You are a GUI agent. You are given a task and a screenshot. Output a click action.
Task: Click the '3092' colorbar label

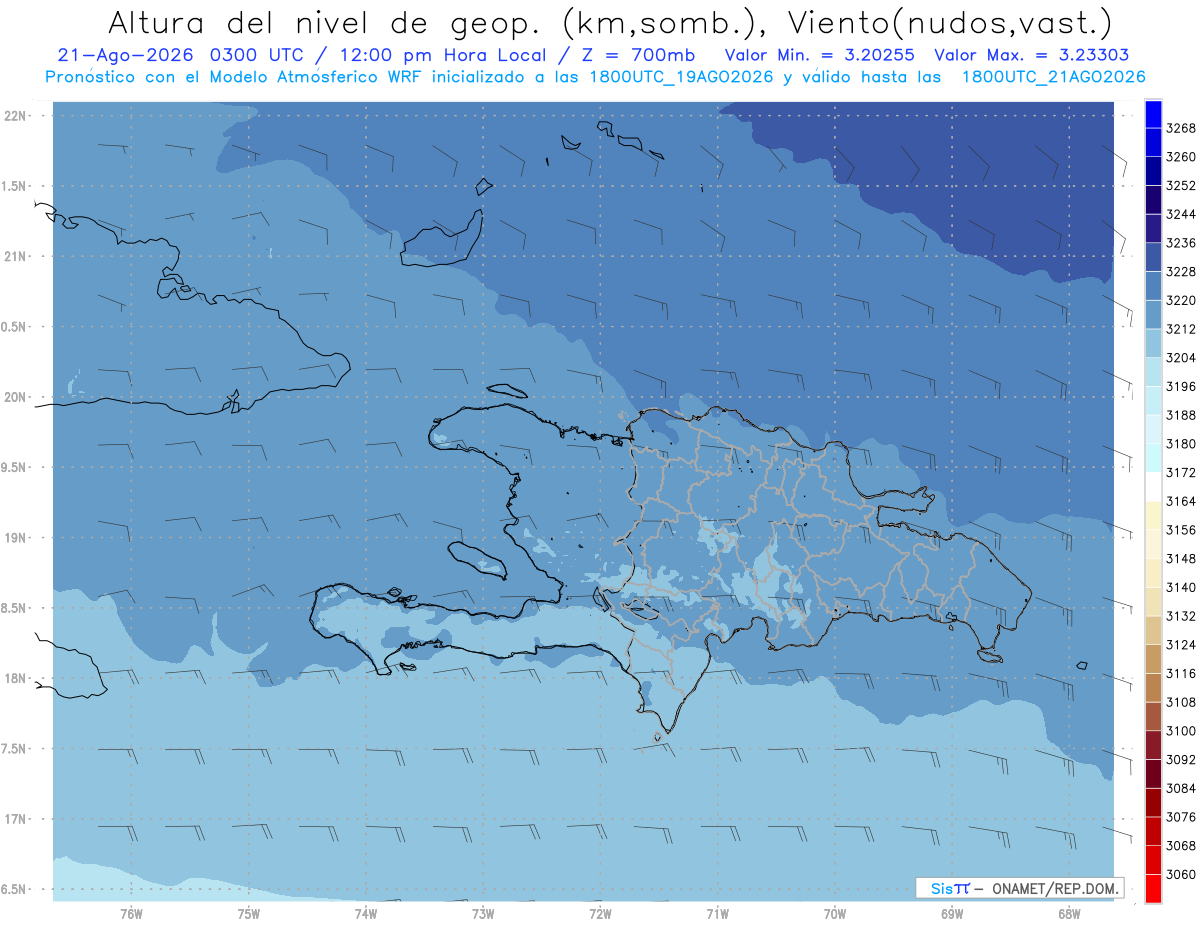[x=1181, y=759]
